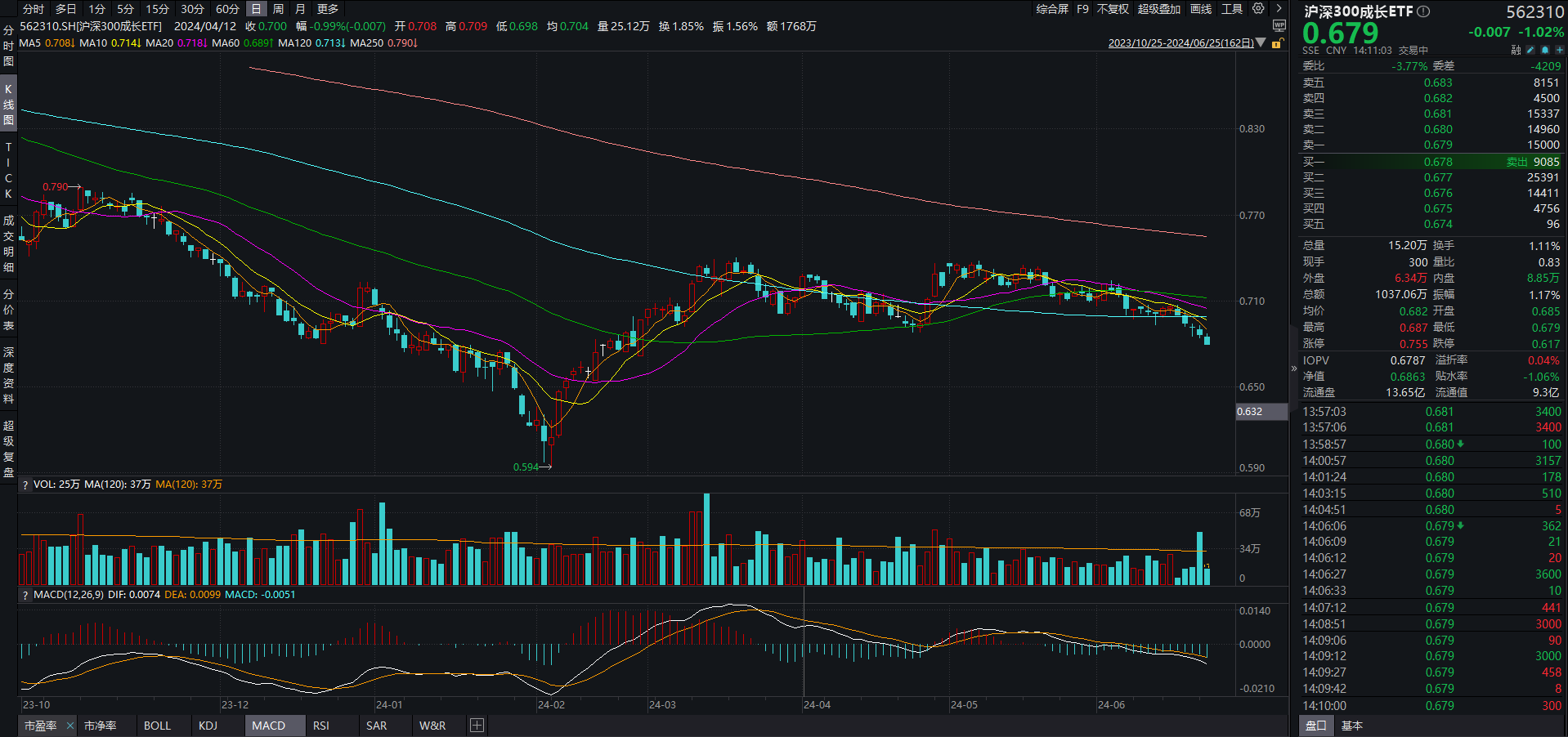The image size is (1568, 737).
Task: Open the date range dropdown triangle
Action: 1261,42
